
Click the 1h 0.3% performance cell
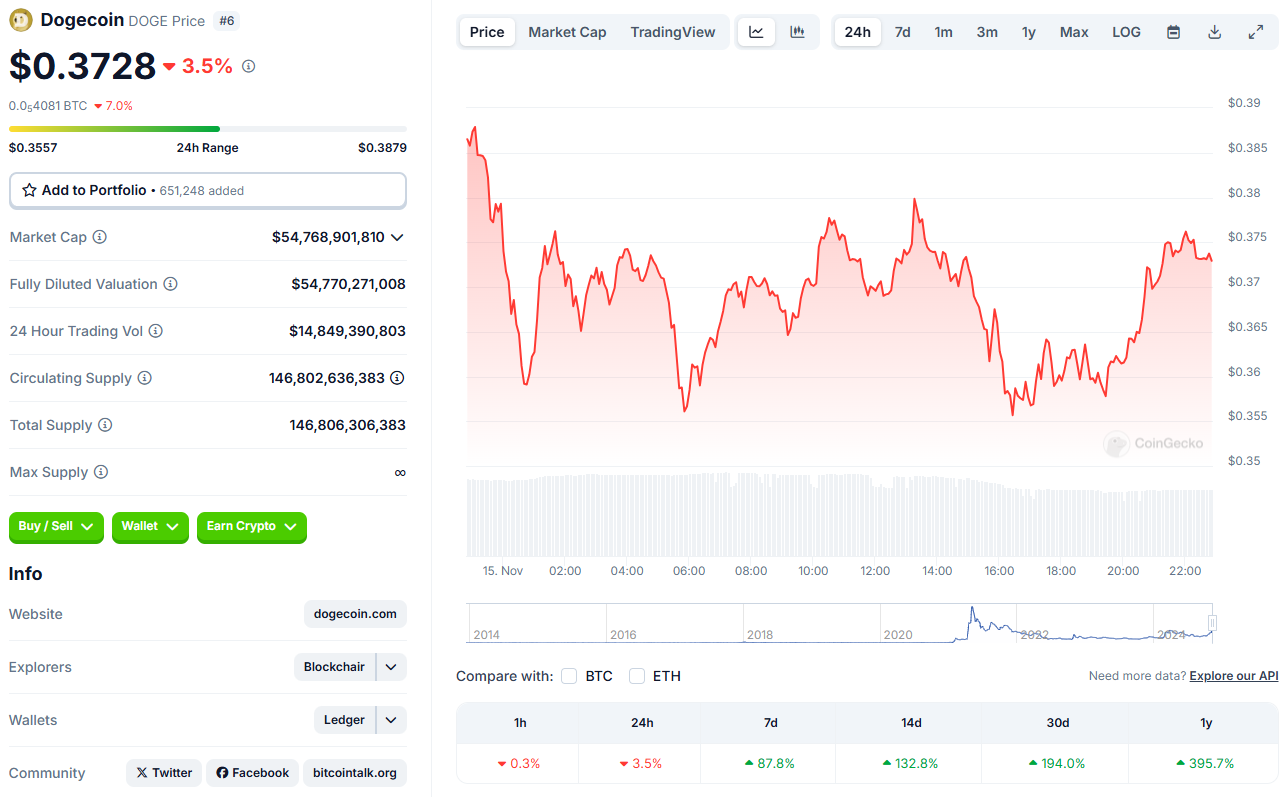519,763
